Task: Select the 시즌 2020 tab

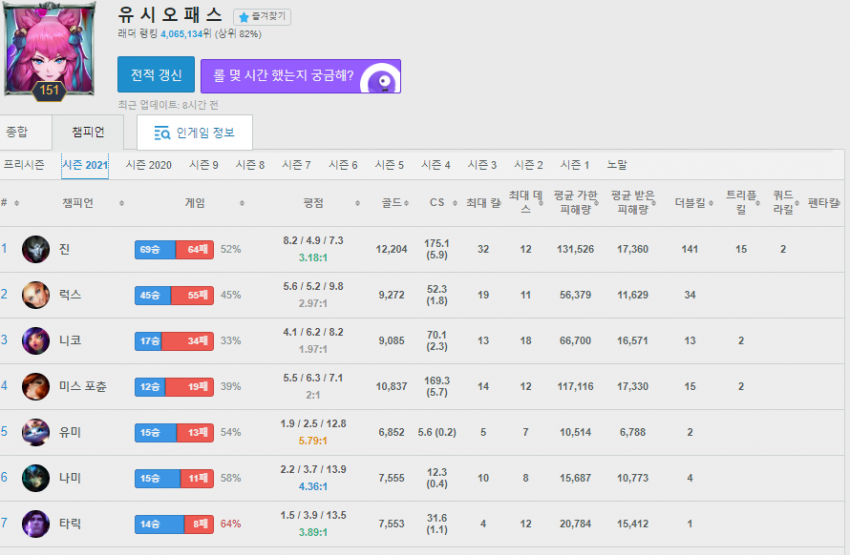Action: pos(149,165)
